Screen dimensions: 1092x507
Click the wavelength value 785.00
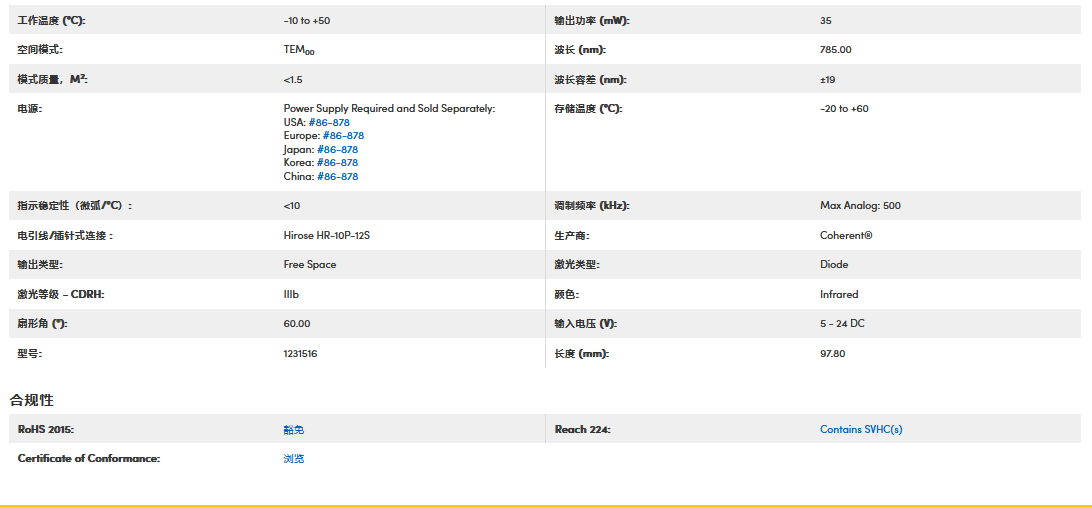pyautogui.click(x=835, y=50)
